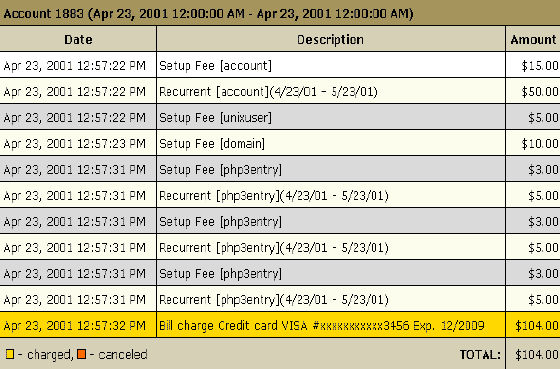Select the Amount column header
560x369 pixels.
click(533, 39)
